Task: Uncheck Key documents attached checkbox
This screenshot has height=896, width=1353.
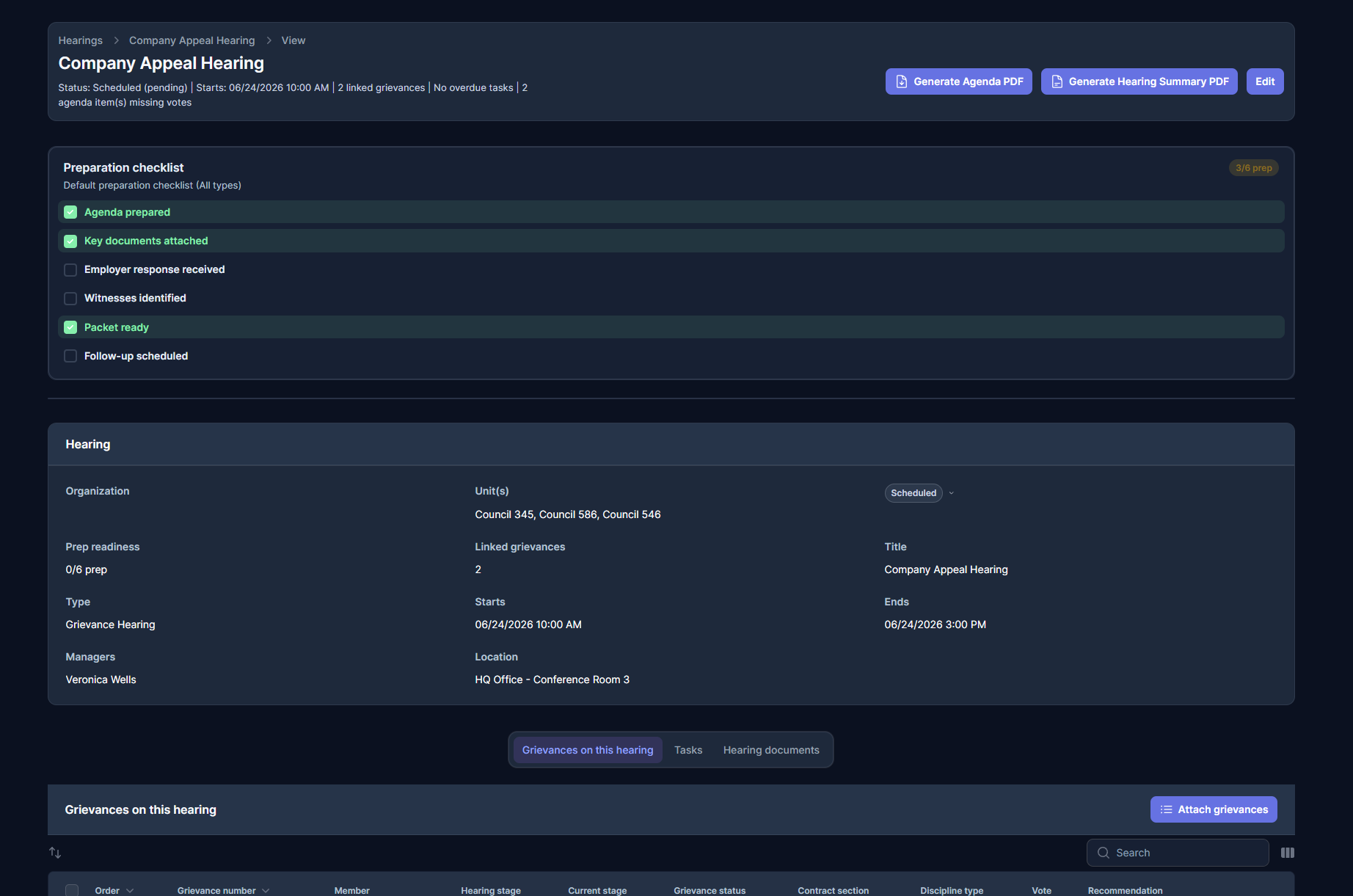Action: pos(70,241)
